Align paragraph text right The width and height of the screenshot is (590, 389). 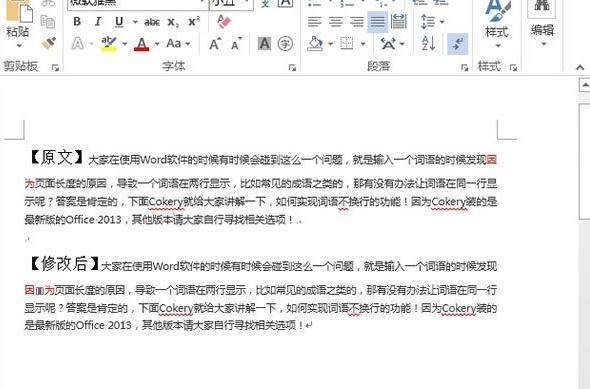click(357, 21)
